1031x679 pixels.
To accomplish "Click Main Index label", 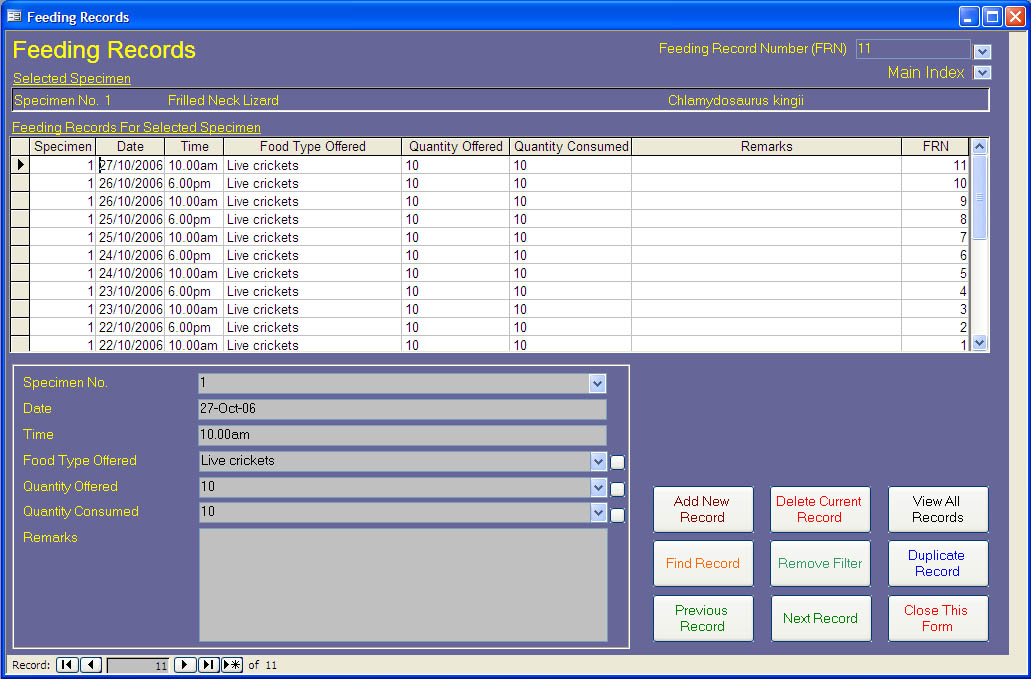I will (x=926, y=72).
